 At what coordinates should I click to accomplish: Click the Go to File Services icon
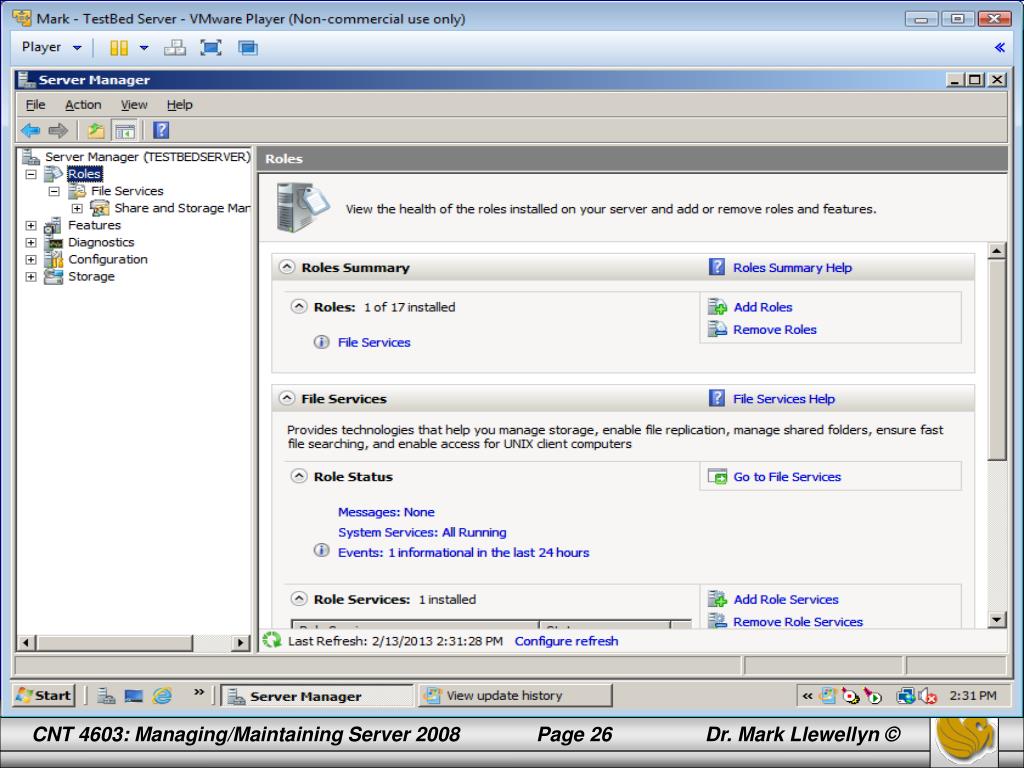[x=717, y=477]
